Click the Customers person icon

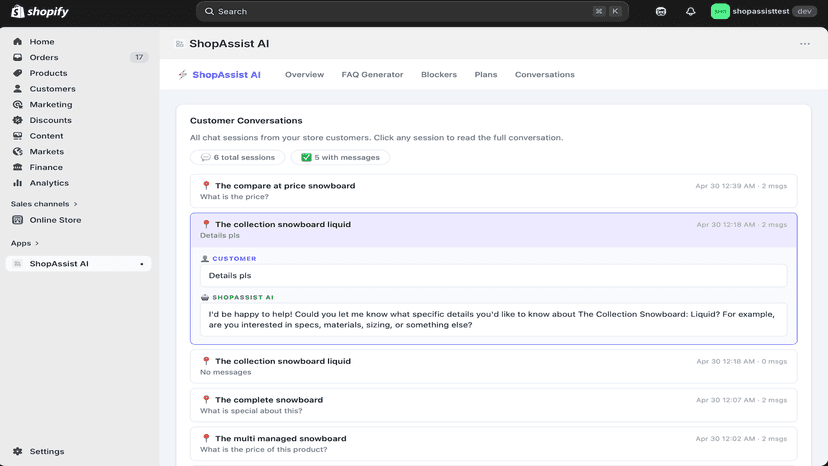click(17, 89)
